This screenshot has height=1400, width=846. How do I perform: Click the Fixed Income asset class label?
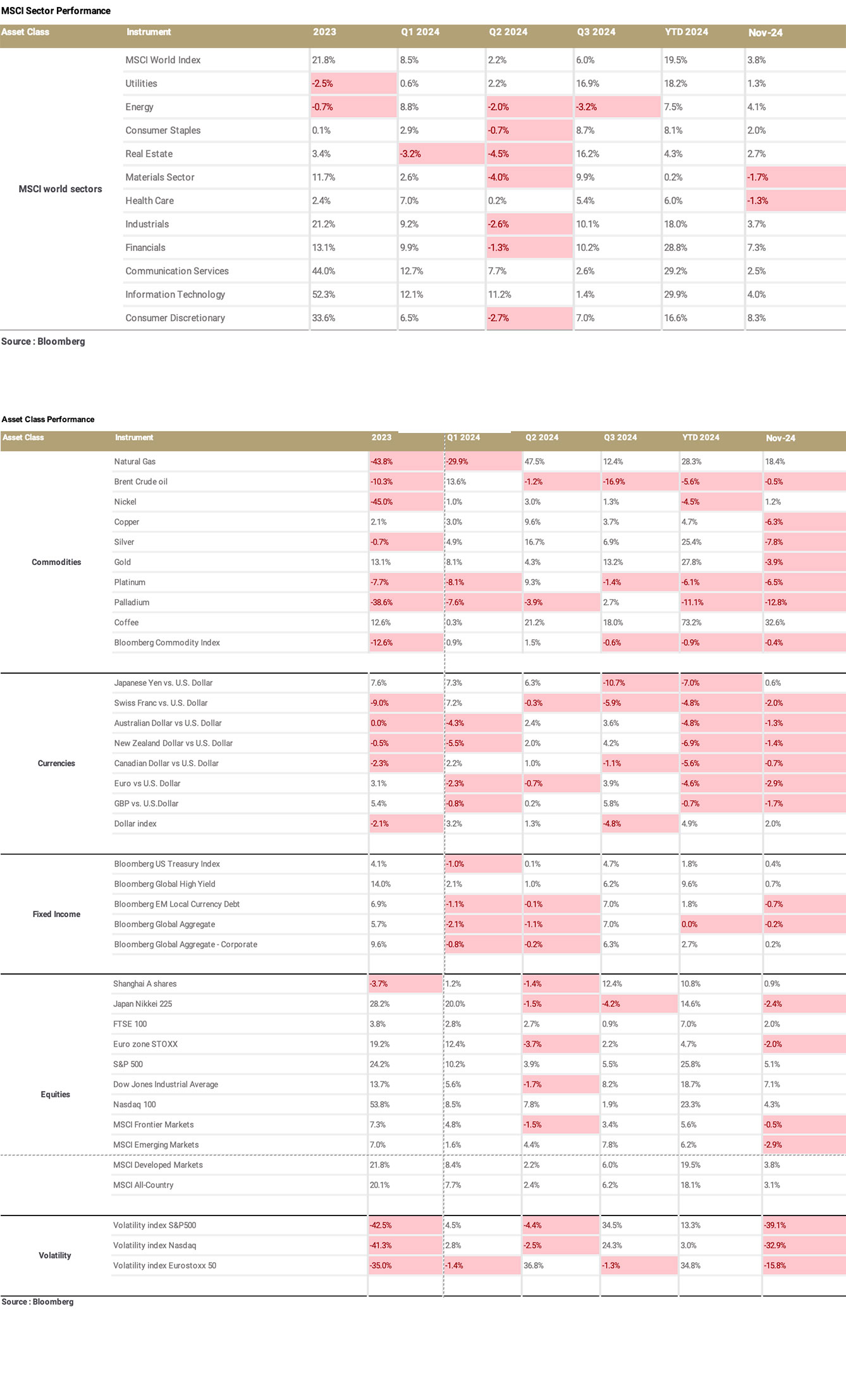pos(56,915)
